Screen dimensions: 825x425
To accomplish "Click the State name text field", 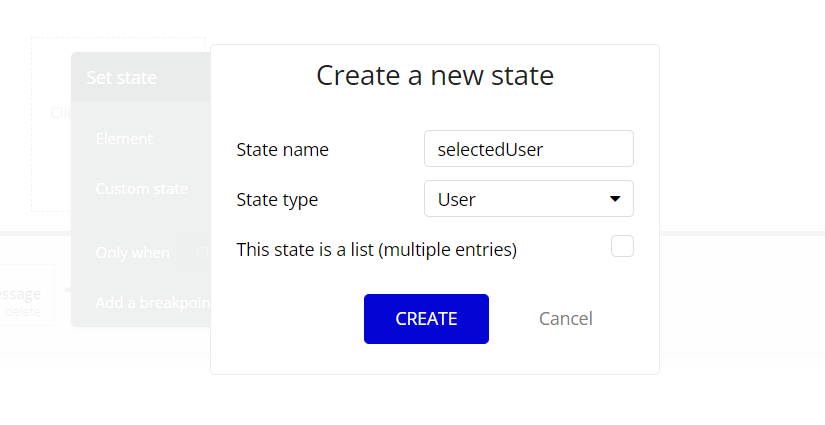I will pyautogui.click(x=528, y=149).
